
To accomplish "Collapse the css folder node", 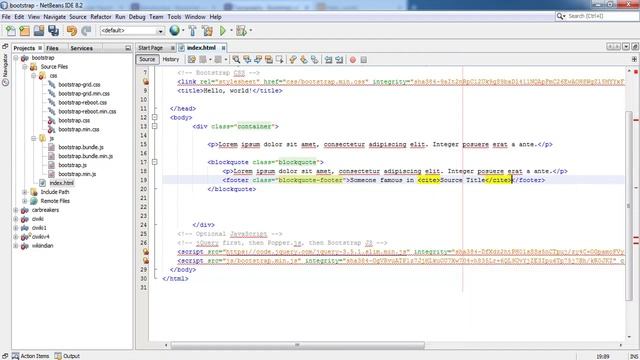I will click(x=34, y=76).
